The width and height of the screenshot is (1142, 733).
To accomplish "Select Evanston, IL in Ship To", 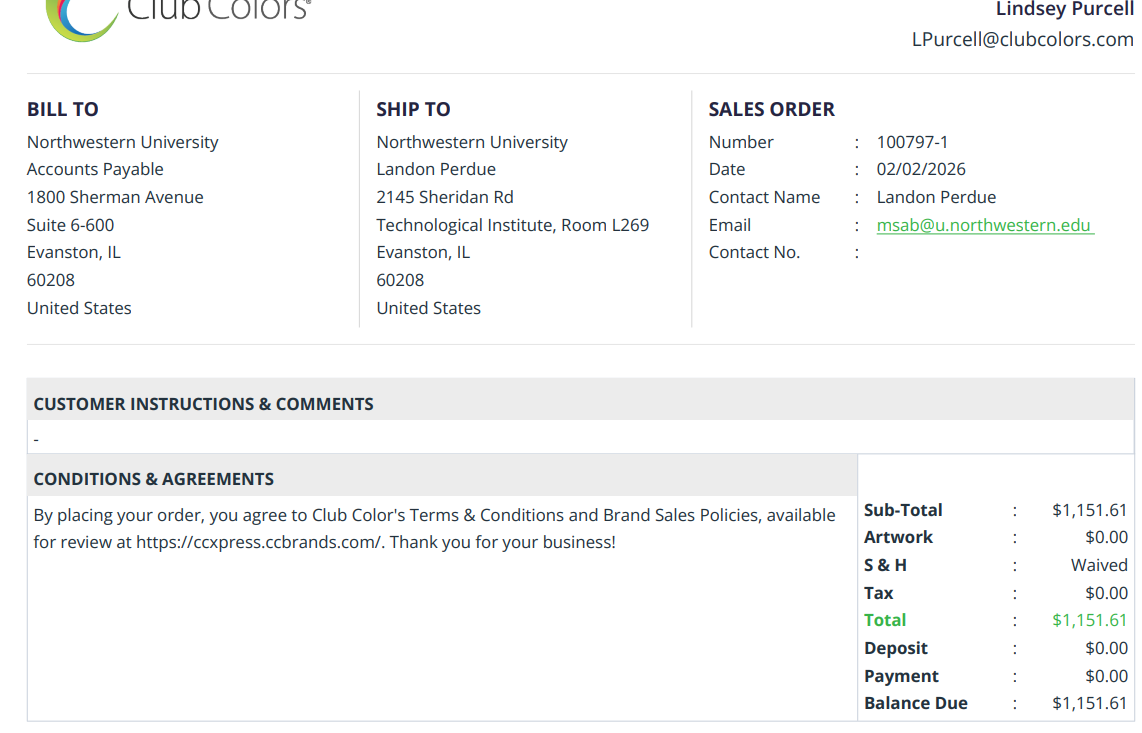I will tap(423, 252).
